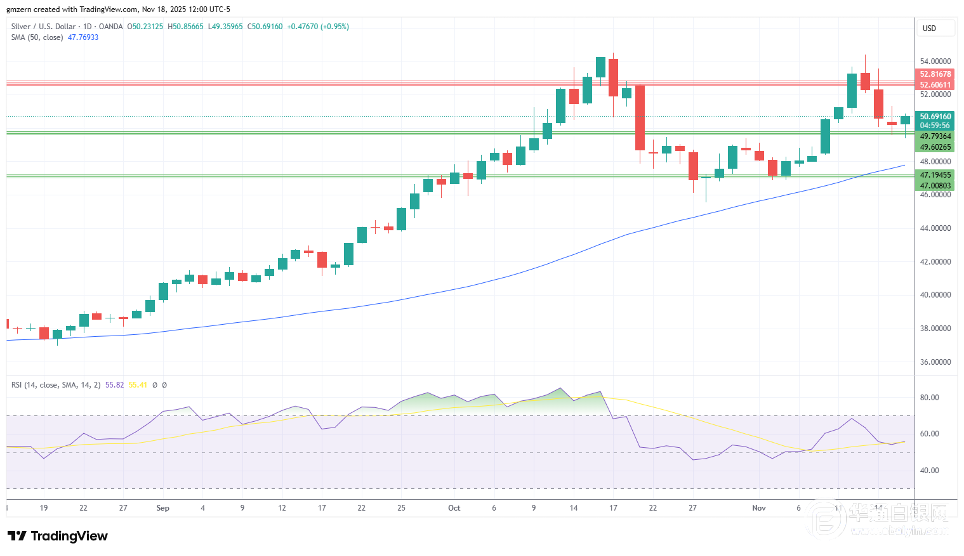The height and width of the screenshot is (556, 964).
Task: Click the RSI value 55.82 in purple
Action: pos(119,384)
